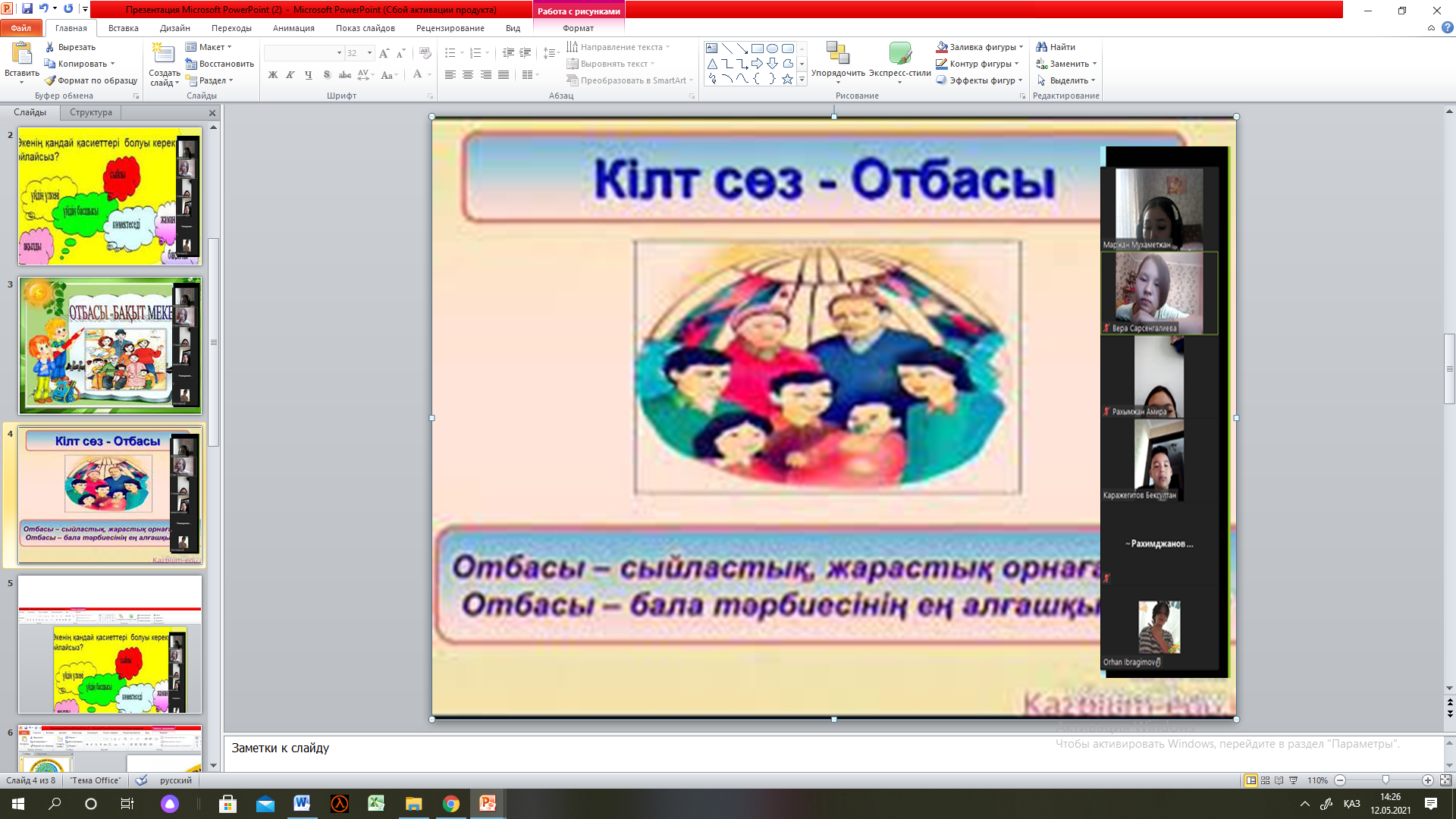Open the Дизайн ribbon tab
Screen dimensions: 1456x819
coord(174,28)
